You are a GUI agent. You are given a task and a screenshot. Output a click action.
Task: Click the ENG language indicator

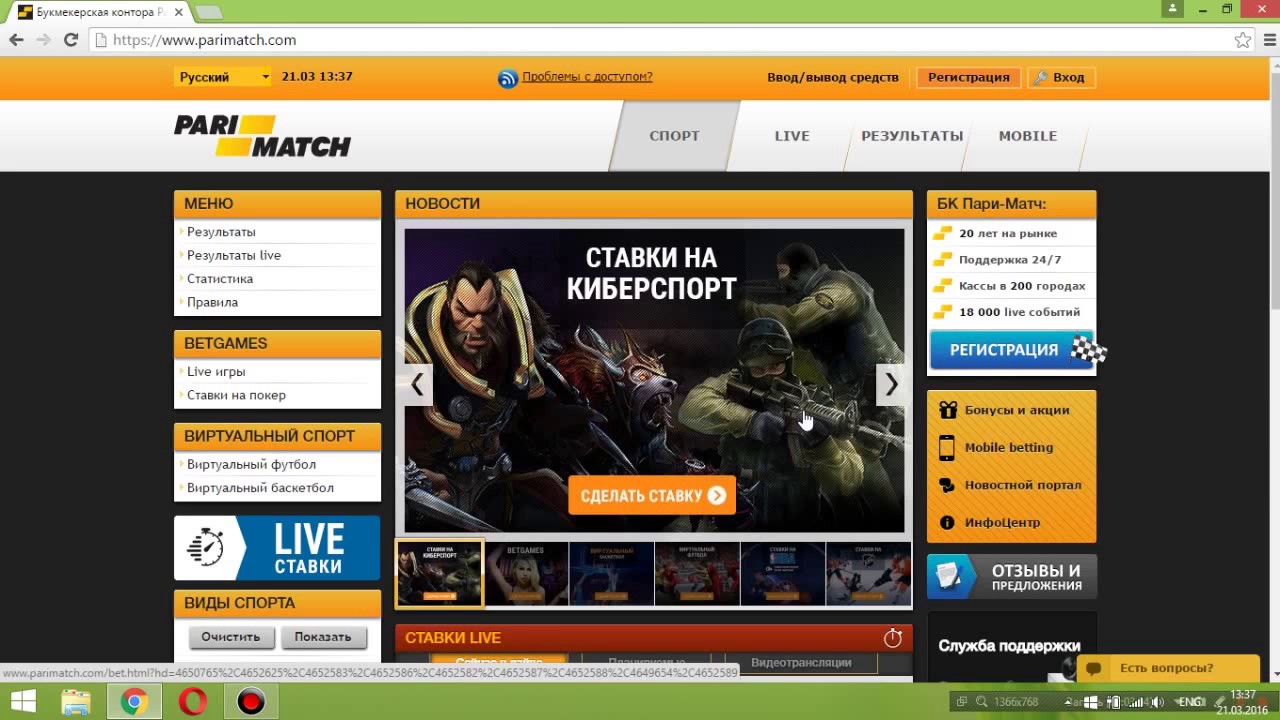(1191, 702)
